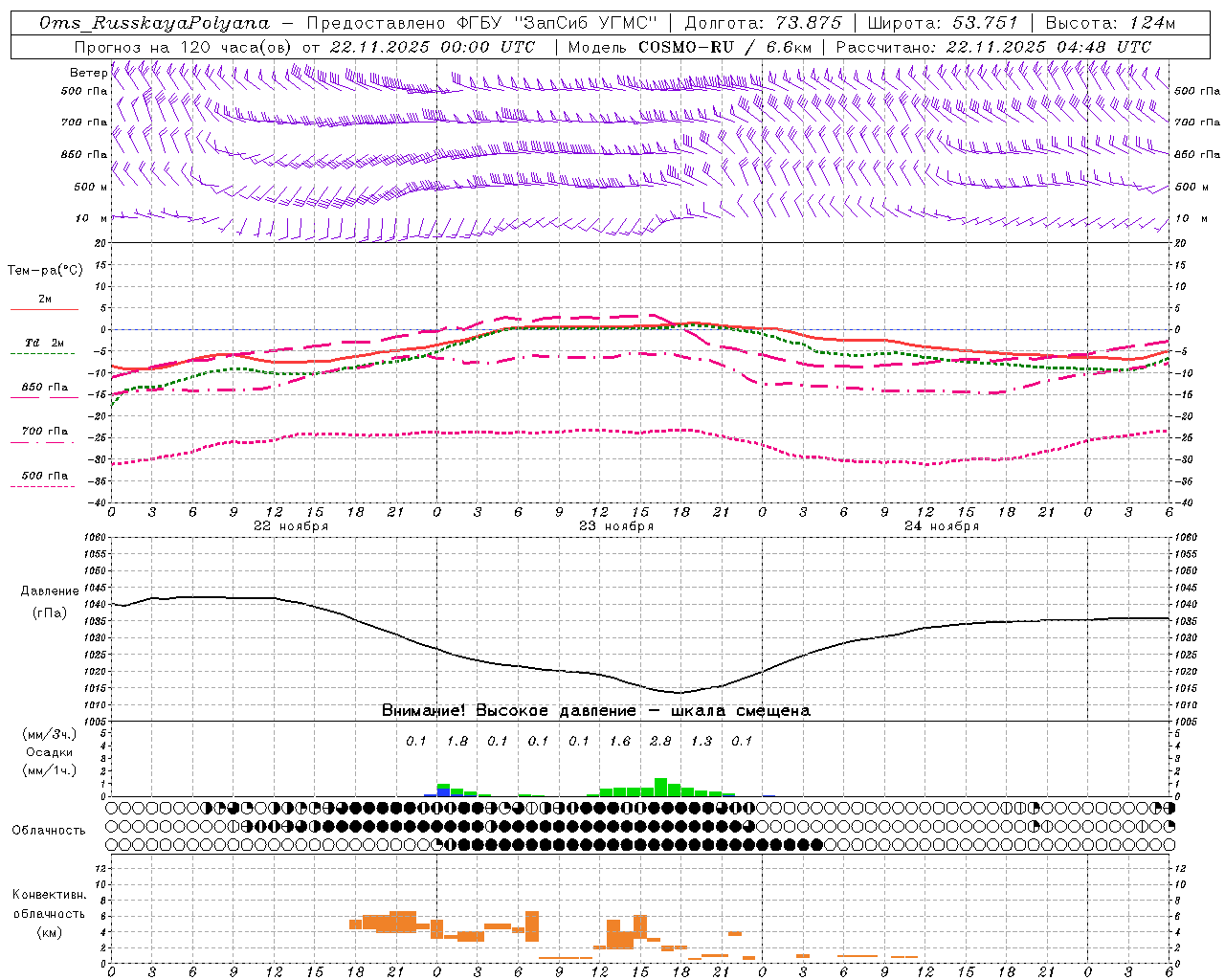Click the warning "Внимание! Высокое давление — шкала смещена"
The height and width of the screenshot is (980, 1225).
595,710
